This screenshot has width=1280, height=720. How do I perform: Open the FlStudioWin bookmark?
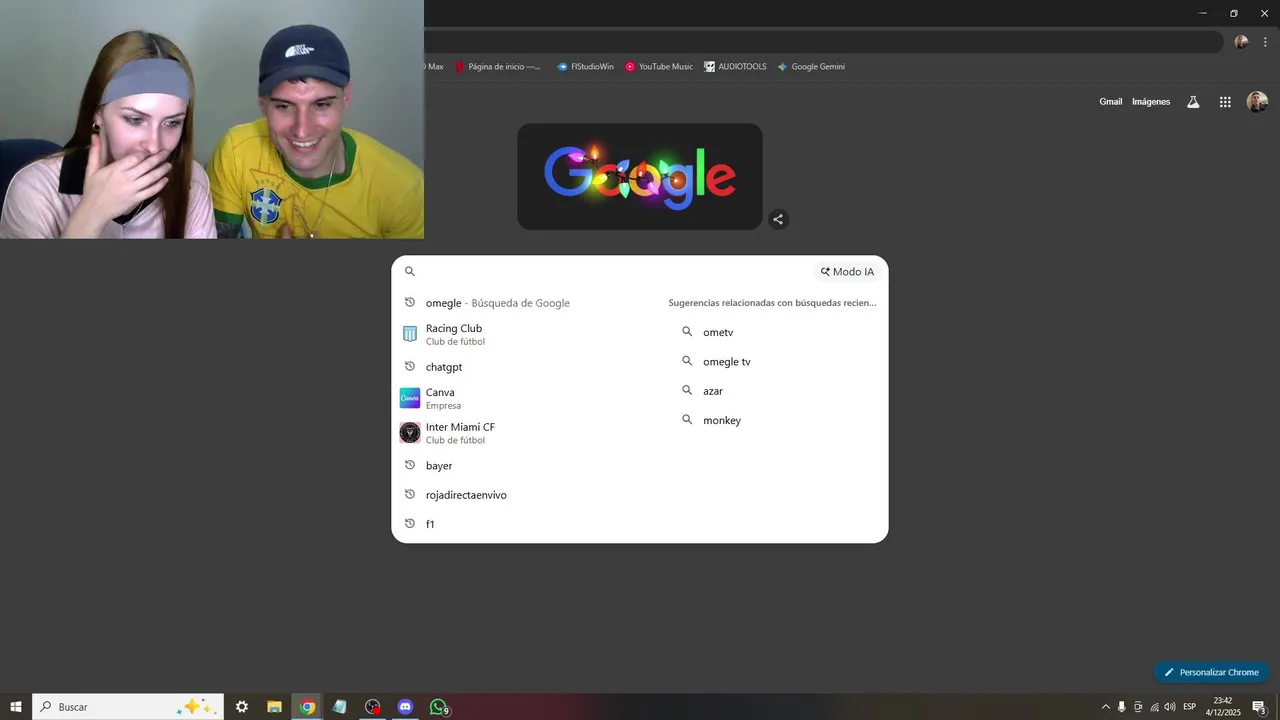click(585, 67)
